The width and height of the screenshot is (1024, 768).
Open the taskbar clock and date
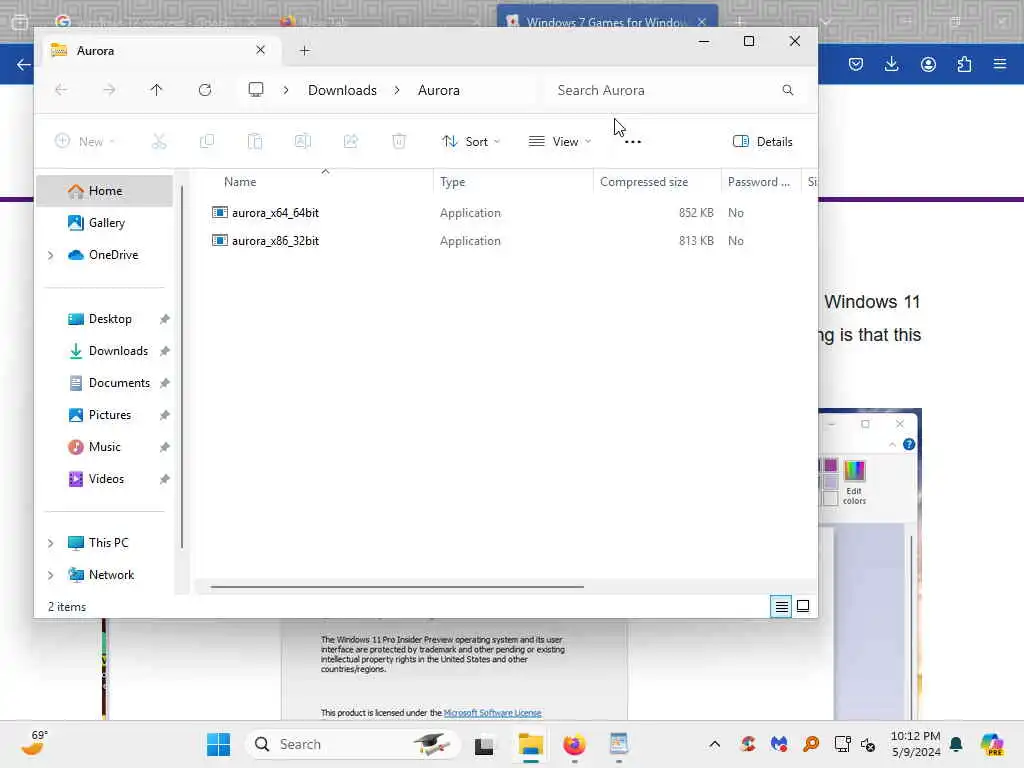click(x=916, y=744)
